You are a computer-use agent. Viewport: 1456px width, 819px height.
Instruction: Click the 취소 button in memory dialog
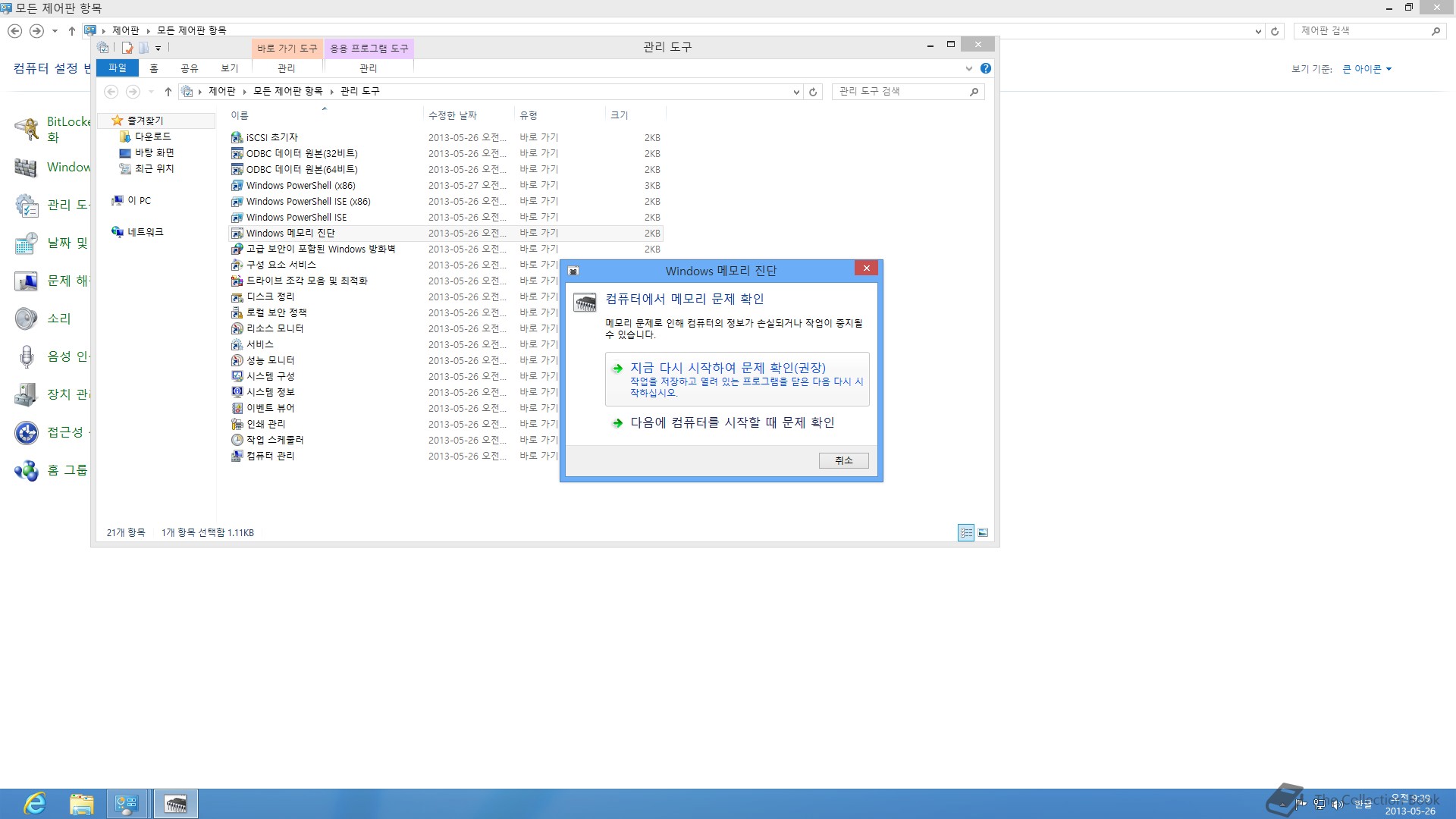(x=844, y=460)
